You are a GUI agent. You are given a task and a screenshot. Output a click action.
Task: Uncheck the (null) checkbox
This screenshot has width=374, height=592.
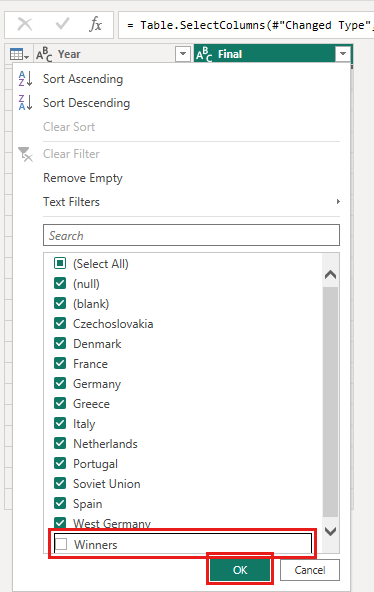tap(60, 283)
